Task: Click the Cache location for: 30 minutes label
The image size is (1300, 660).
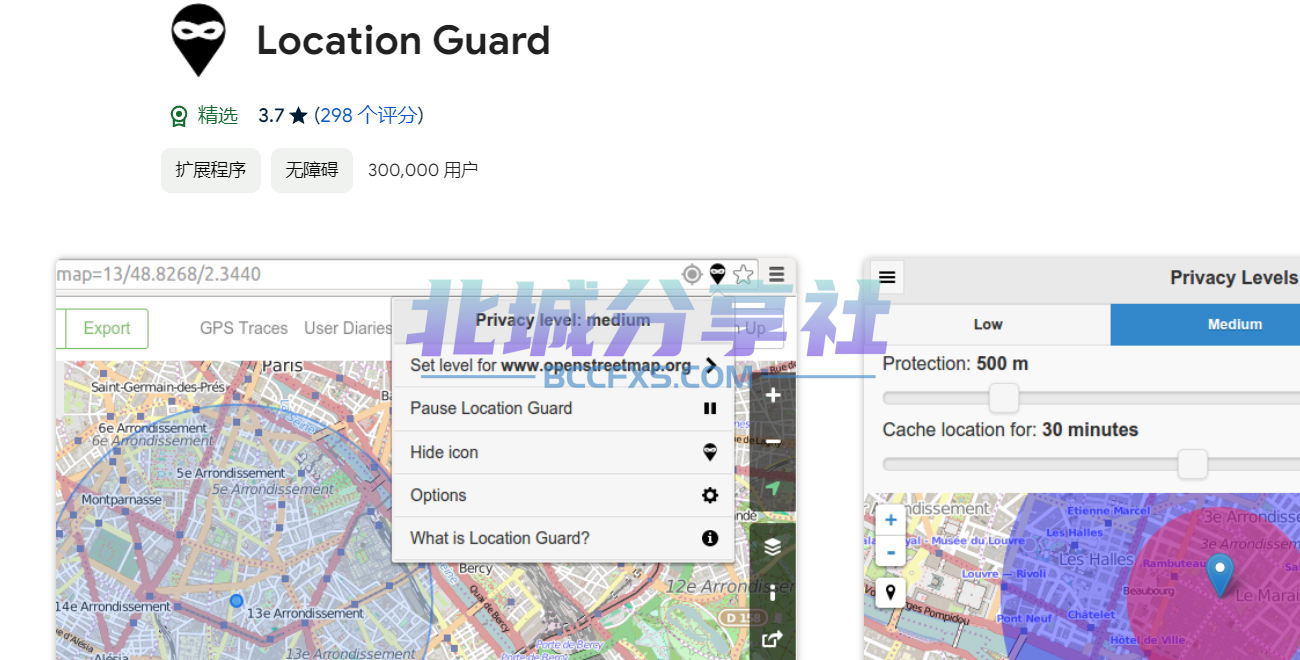Action: pyautogui.click(x=1010, y=430)
